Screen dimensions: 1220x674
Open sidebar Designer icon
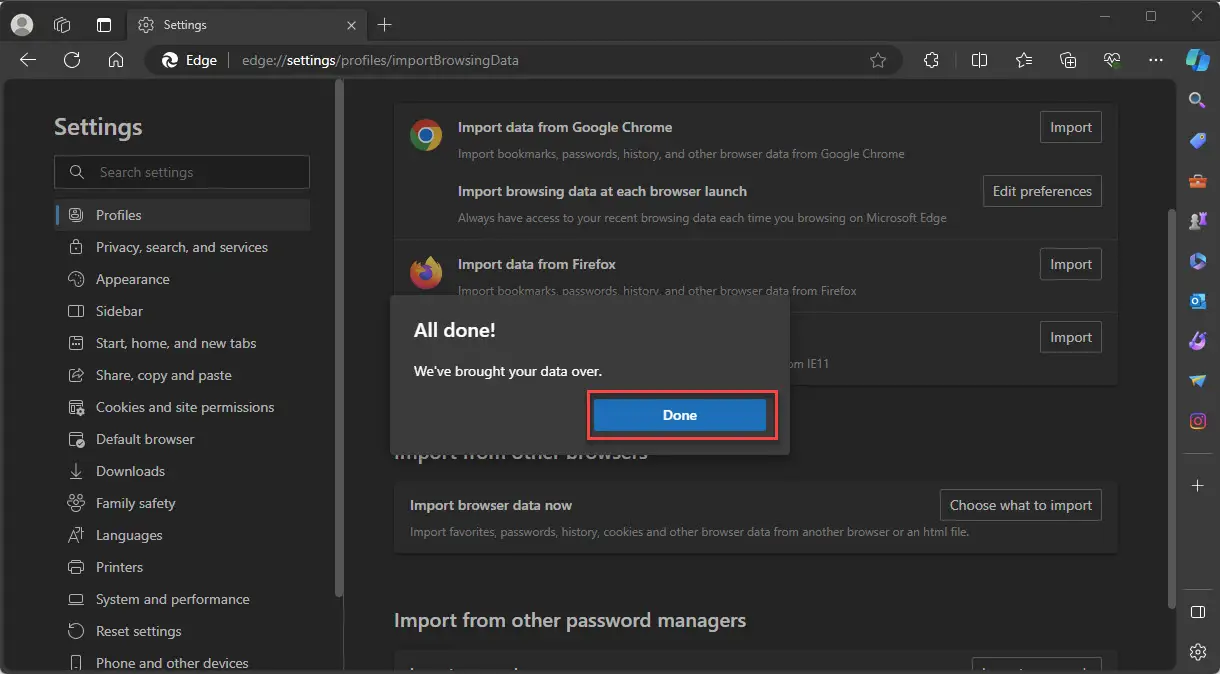pos(1197,341)
